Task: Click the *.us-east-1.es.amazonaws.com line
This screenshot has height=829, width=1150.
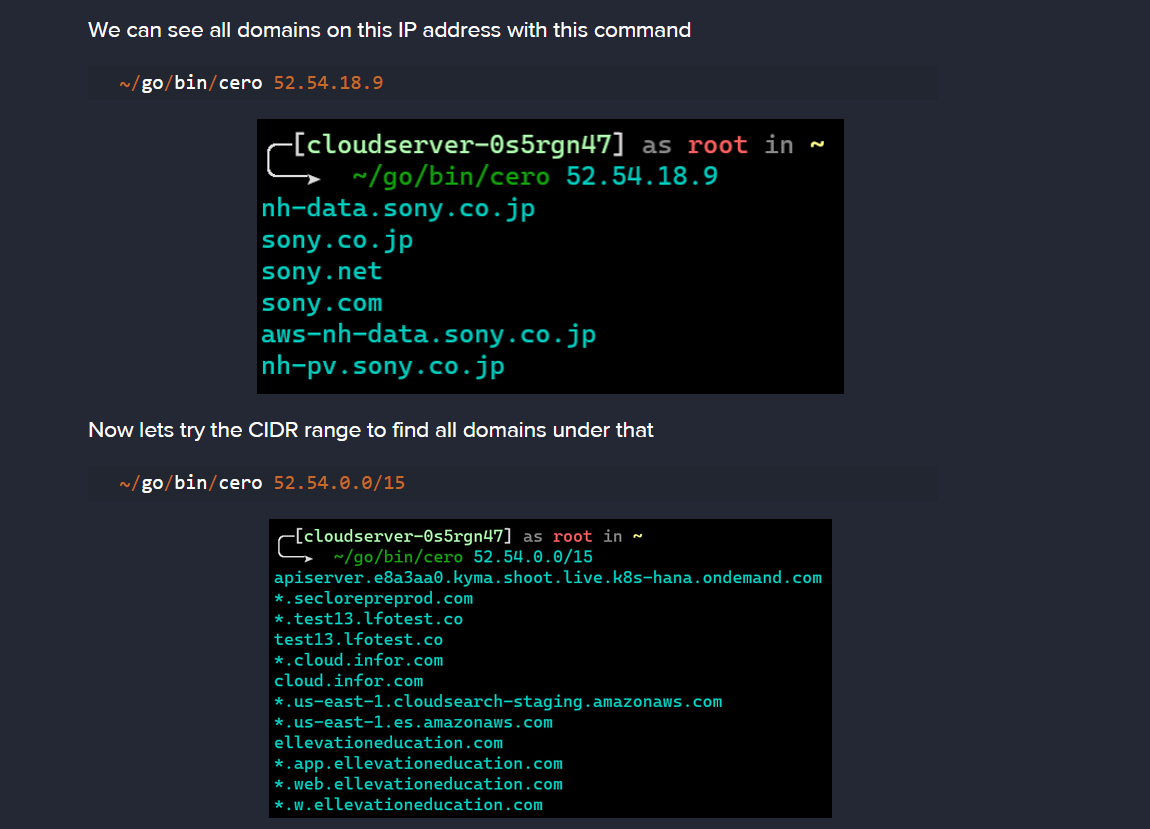Action: [x=414, y=723]
